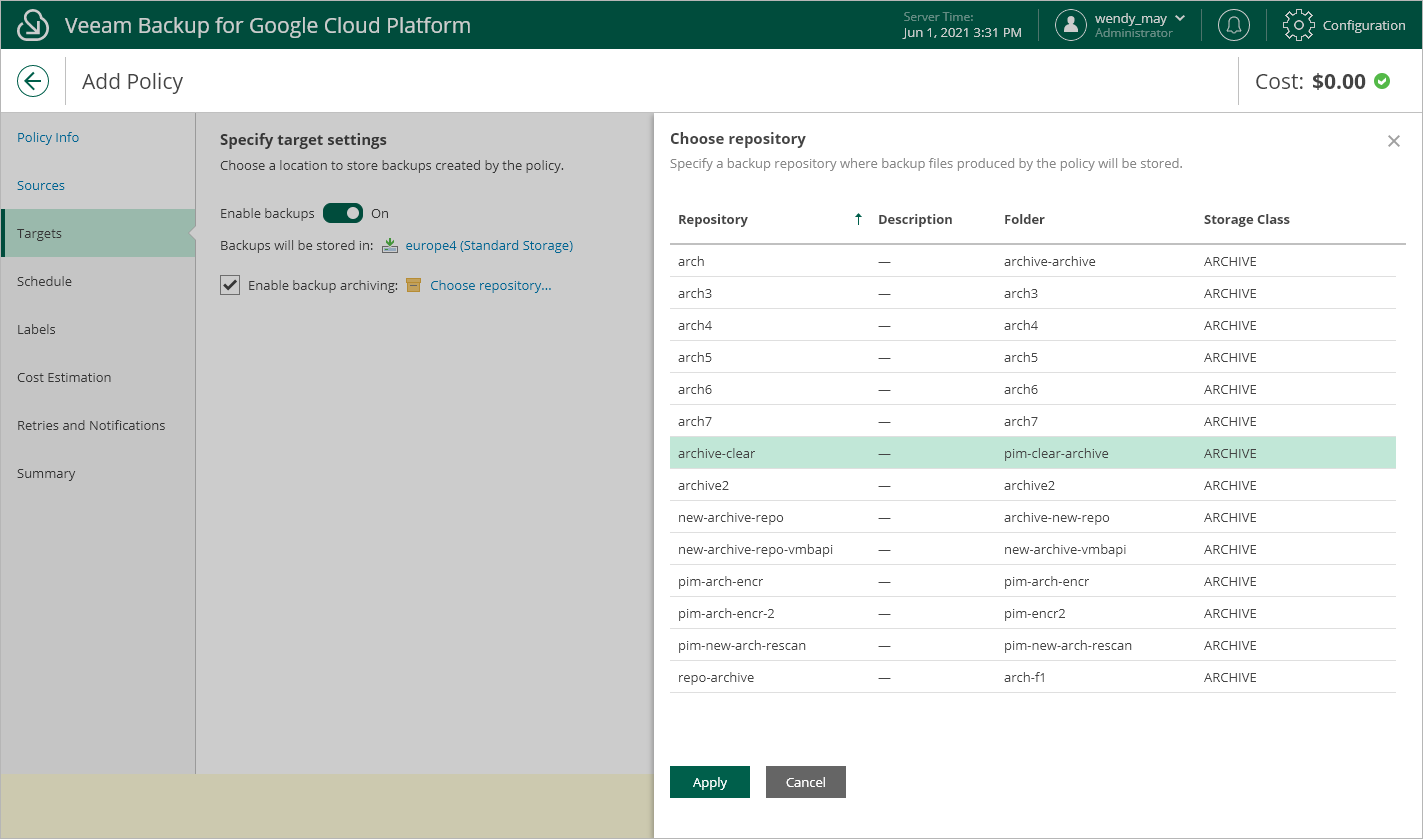This screenshot has width=1423, height=839.
Task: Sort by Description column header
Action: click(x=915, y=219)
